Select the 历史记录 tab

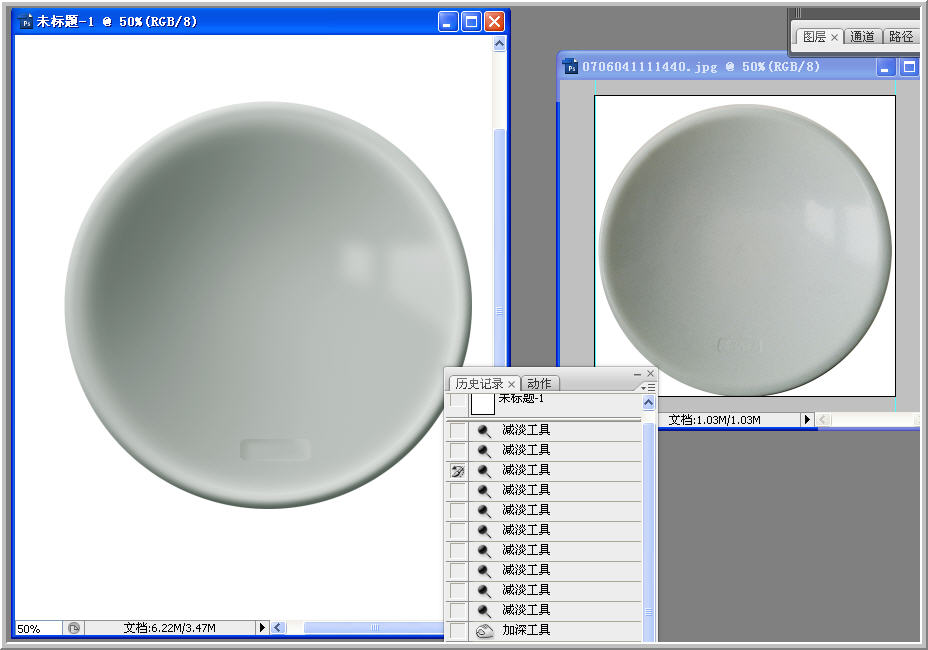(479, 384)
